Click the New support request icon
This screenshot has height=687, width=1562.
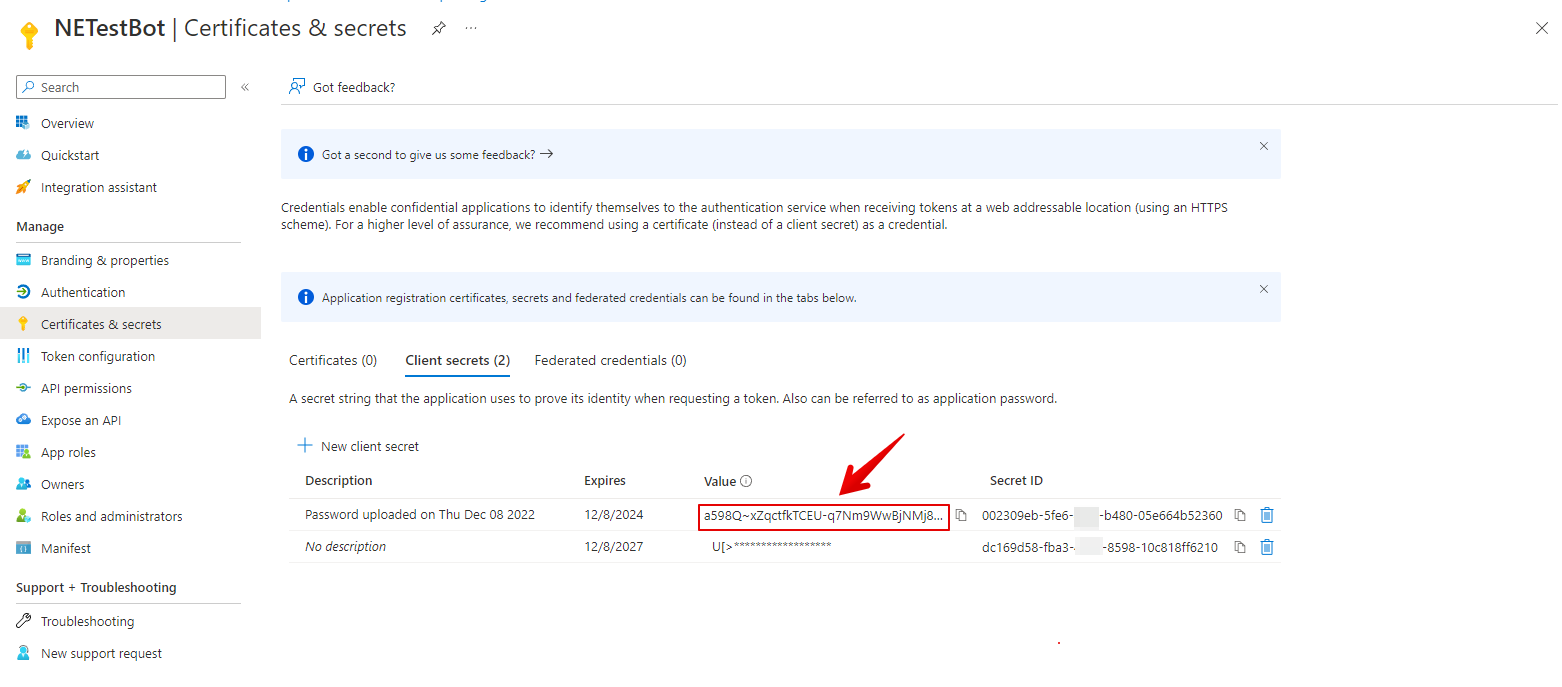coord(23,653)
